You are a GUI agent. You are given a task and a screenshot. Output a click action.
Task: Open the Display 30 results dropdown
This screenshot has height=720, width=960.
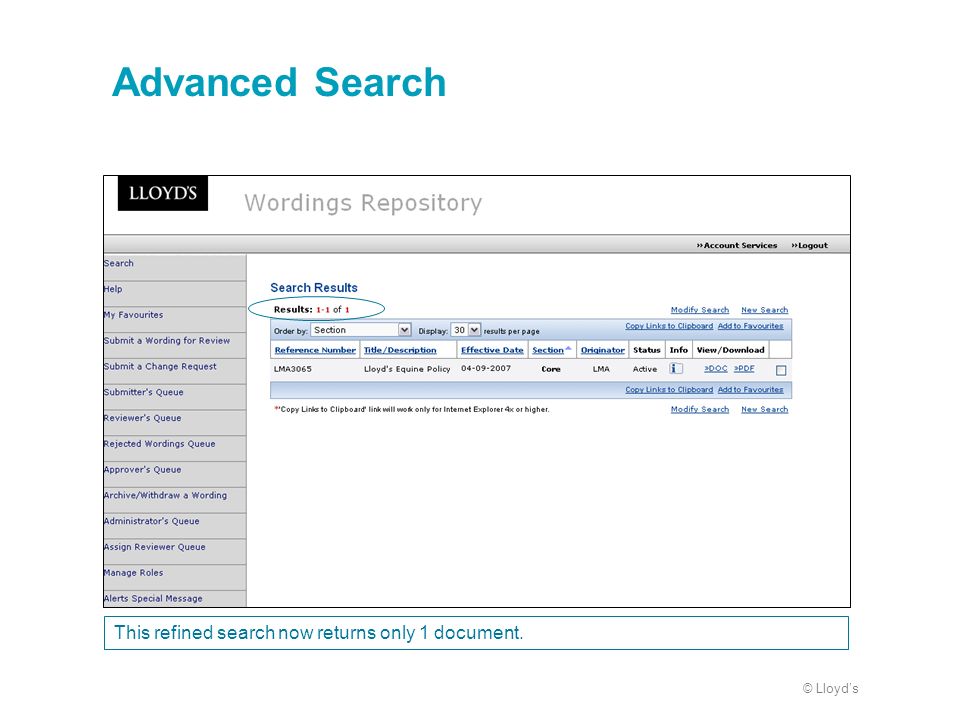(x=466, y=330)
